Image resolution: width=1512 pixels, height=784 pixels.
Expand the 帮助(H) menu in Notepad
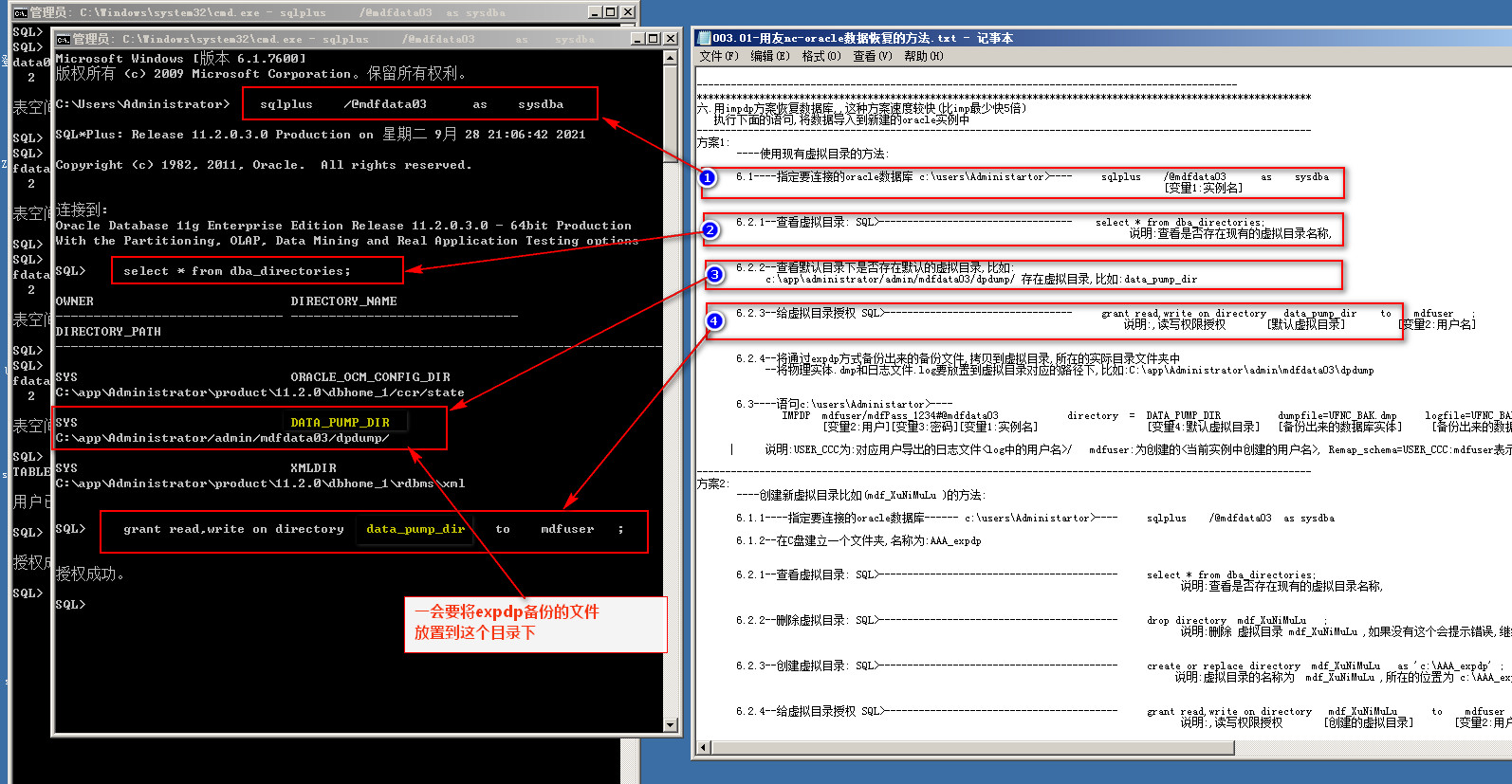923,56
